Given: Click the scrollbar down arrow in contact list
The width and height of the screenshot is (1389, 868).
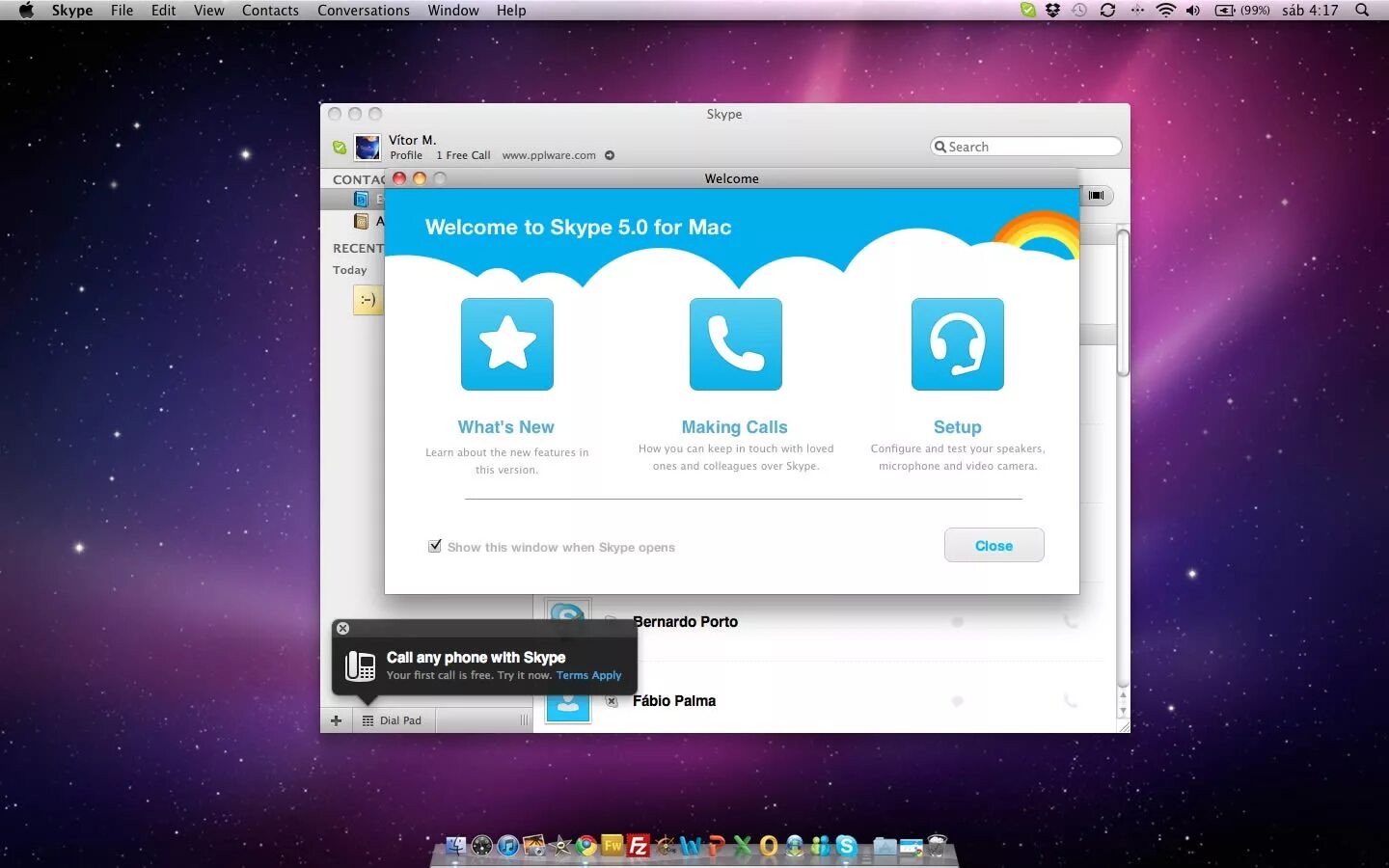Looking at the screenshot, I should [x=1123, y=711].
